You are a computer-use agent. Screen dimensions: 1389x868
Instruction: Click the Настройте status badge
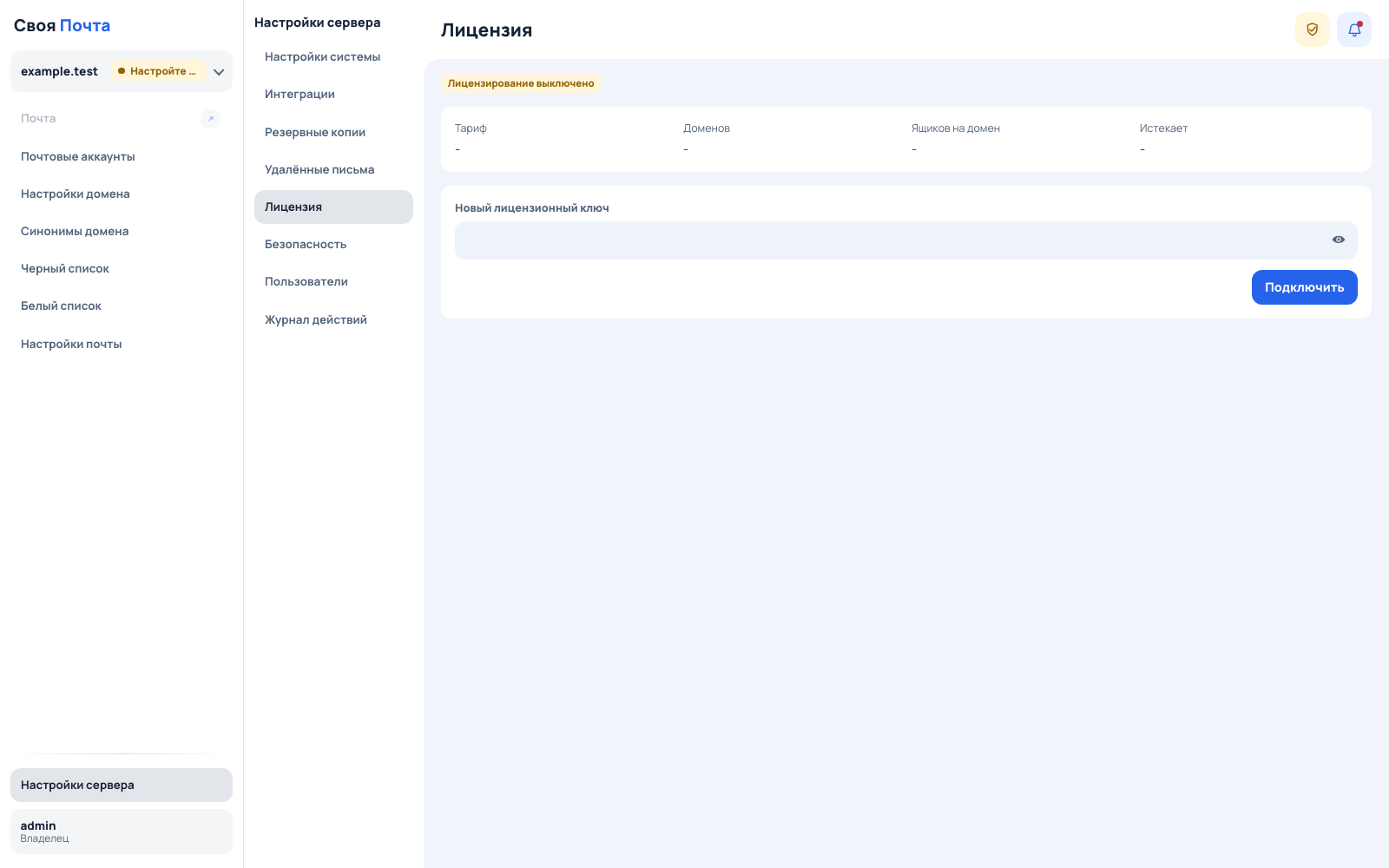pos(158,71)
